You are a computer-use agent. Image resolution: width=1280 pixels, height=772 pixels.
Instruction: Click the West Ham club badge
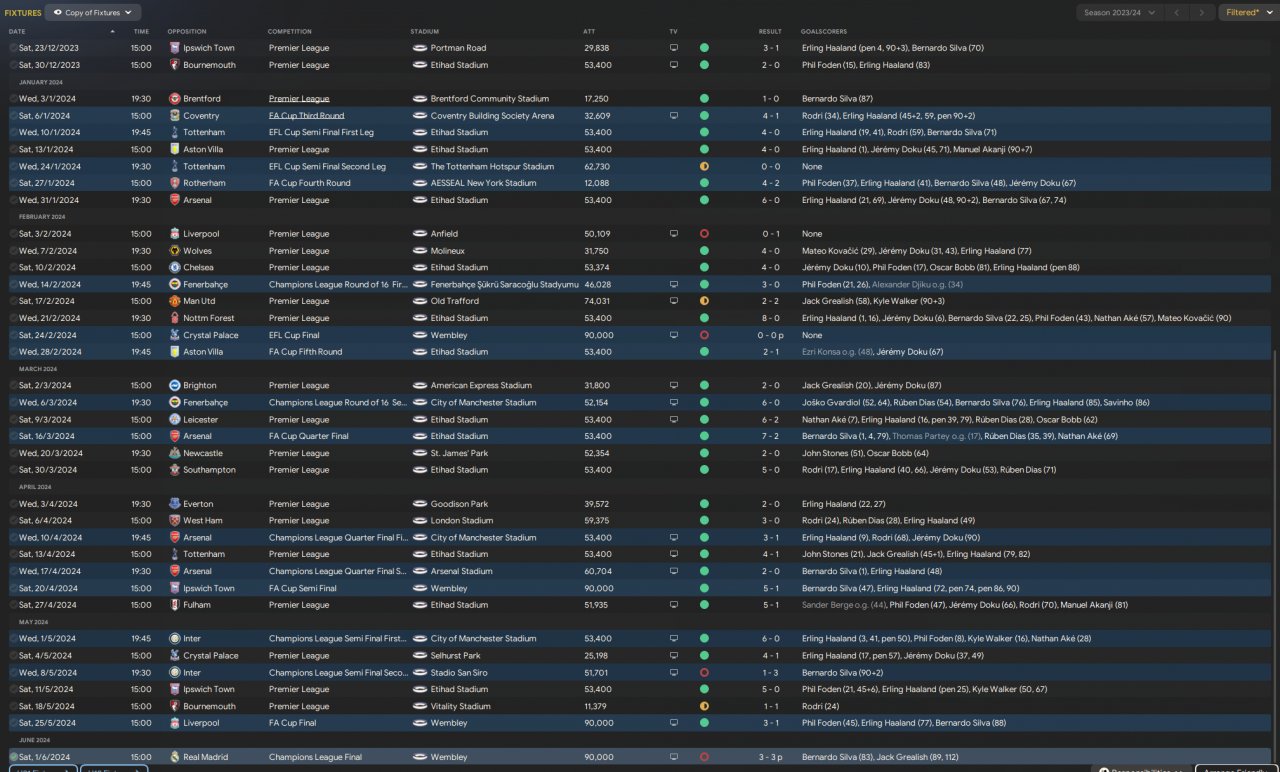(x=175, y=521)
